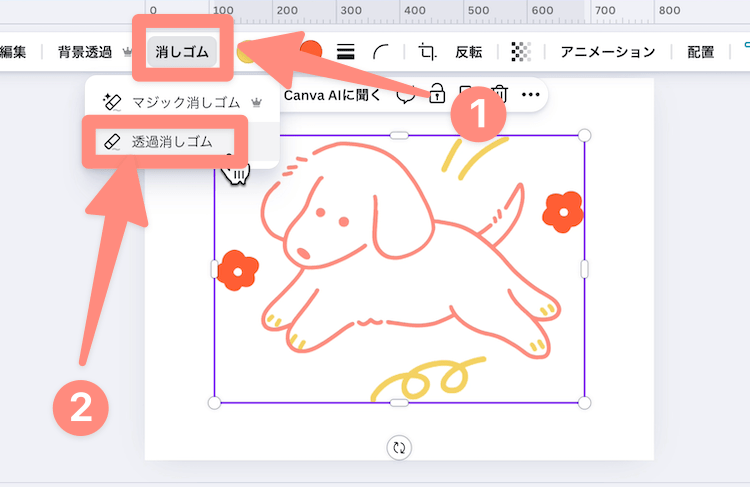750x487 pixels.
Task: Click the trash delete icon
Action: [500, 94]
